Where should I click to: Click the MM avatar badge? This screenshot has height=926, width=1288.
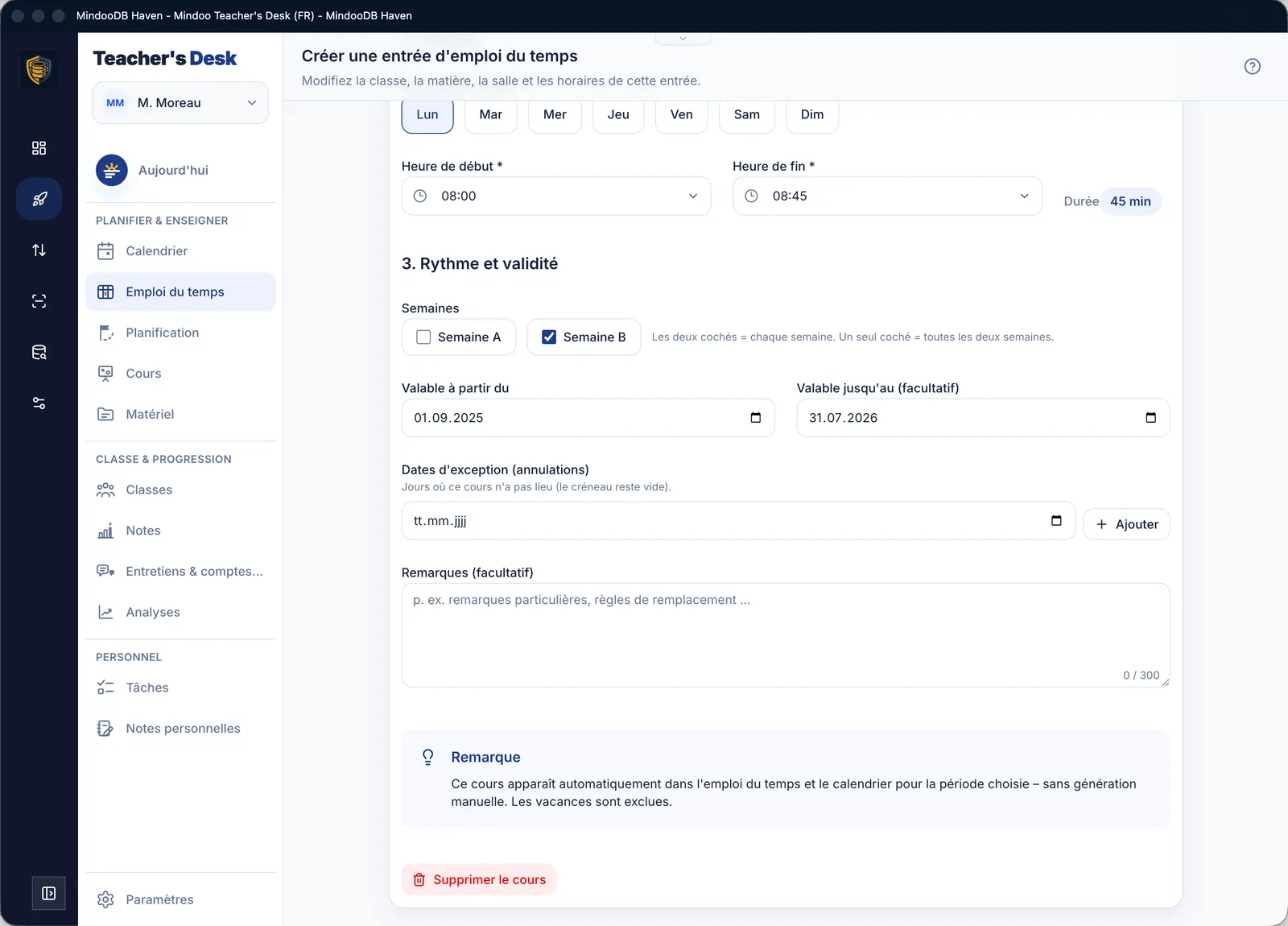115,102
